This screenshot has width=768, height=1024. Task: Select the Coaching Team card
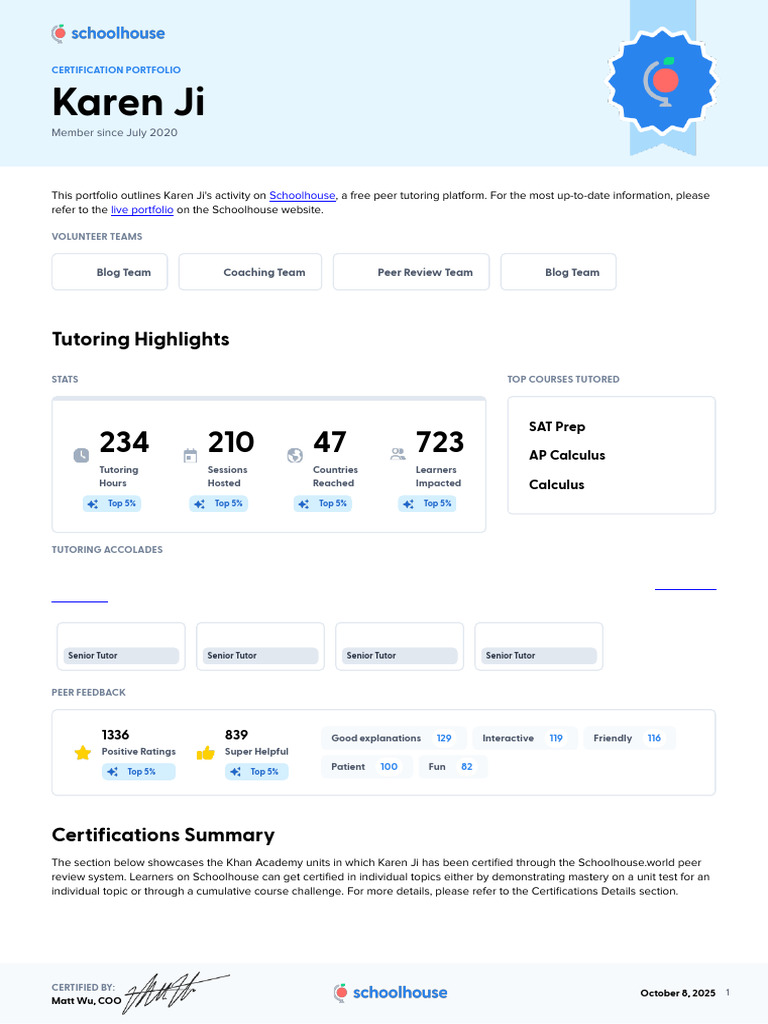click(250, 272)
